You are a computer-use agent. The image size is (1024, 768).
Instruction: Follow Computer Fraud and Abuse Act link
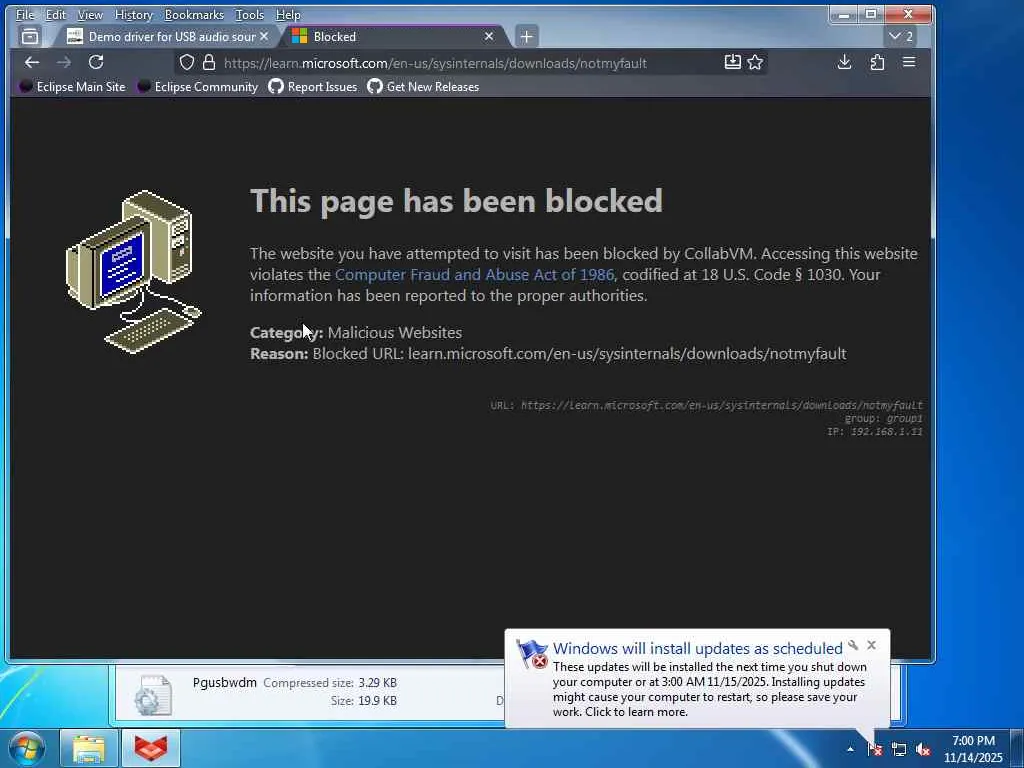pos(474,275)
